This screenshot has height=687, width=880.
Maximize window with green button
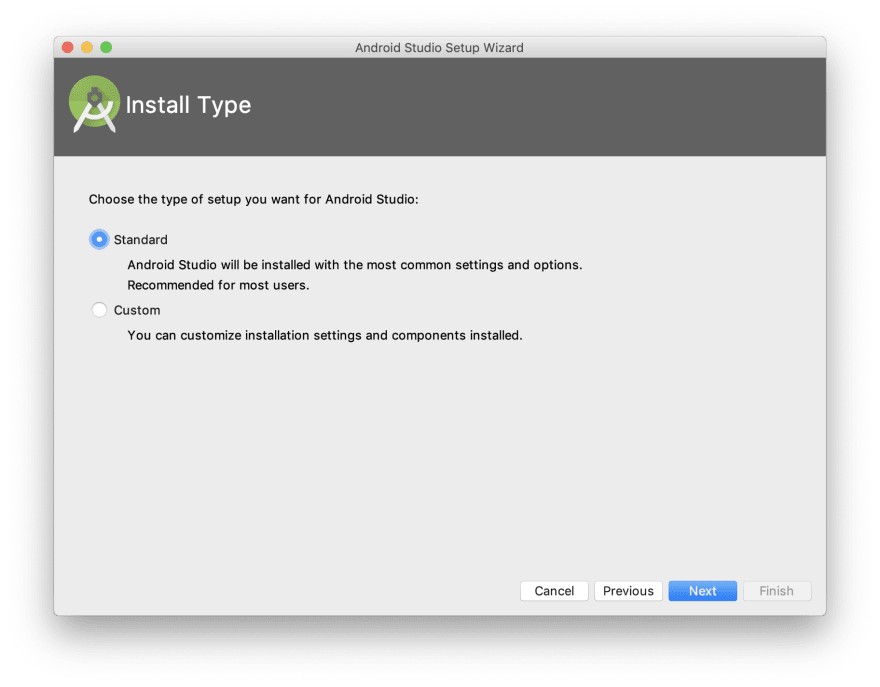(106, 47)
